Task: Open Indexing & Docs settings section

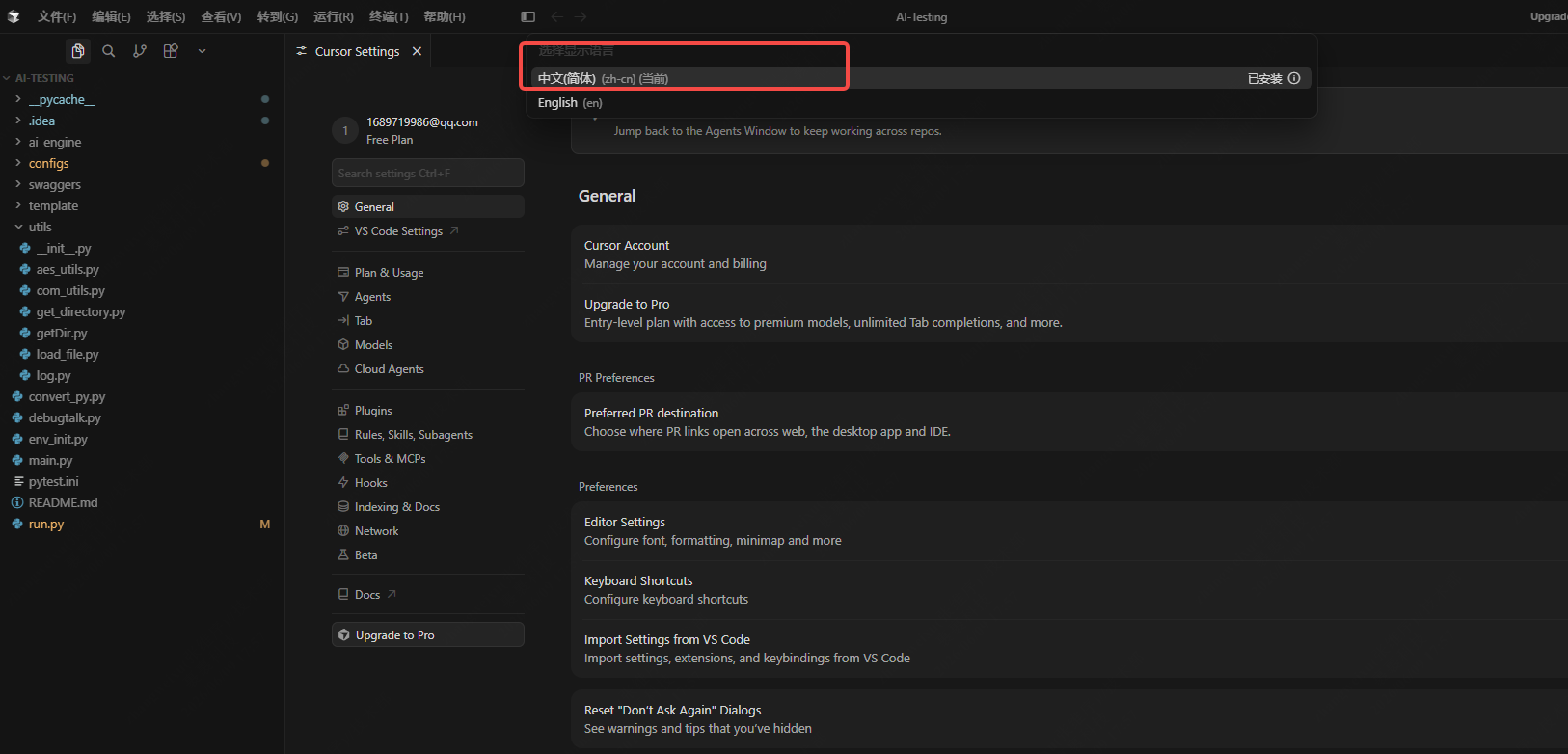Action: (x=428, y=507)
